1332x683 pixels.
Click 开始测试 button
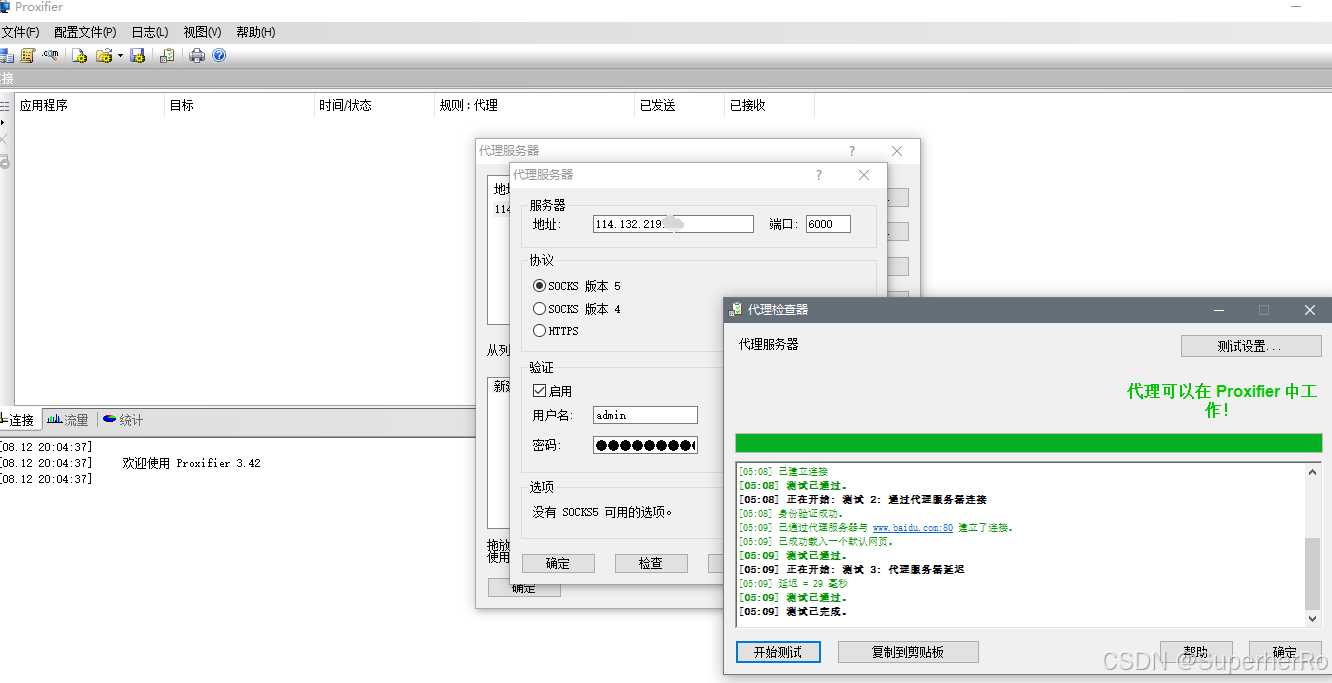(778, 652)
